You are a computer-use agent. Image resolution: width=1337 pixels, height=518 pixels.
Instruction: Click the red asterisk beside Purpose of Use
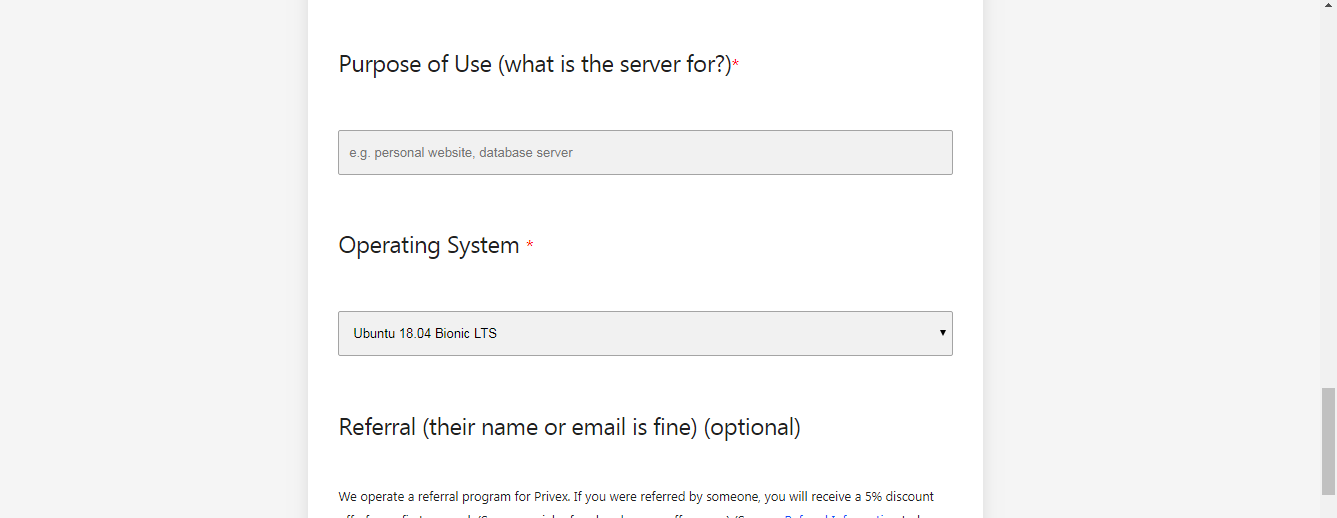(x=736, y=65)
